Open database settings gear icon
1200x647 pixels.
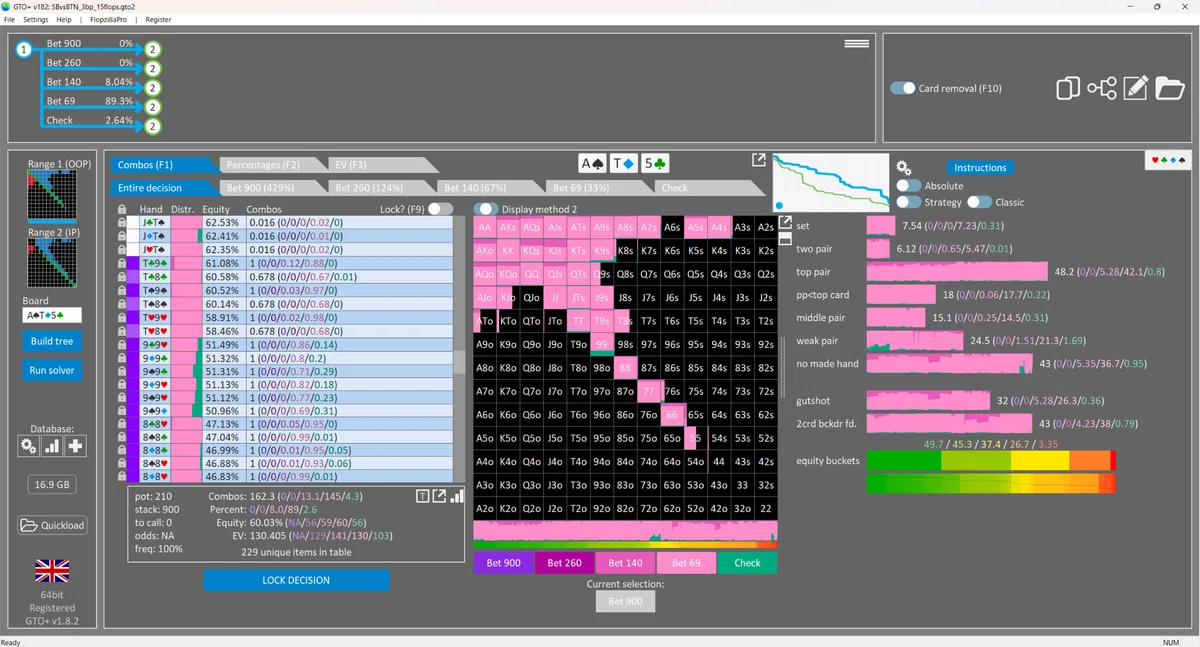(x=29, y=446)
